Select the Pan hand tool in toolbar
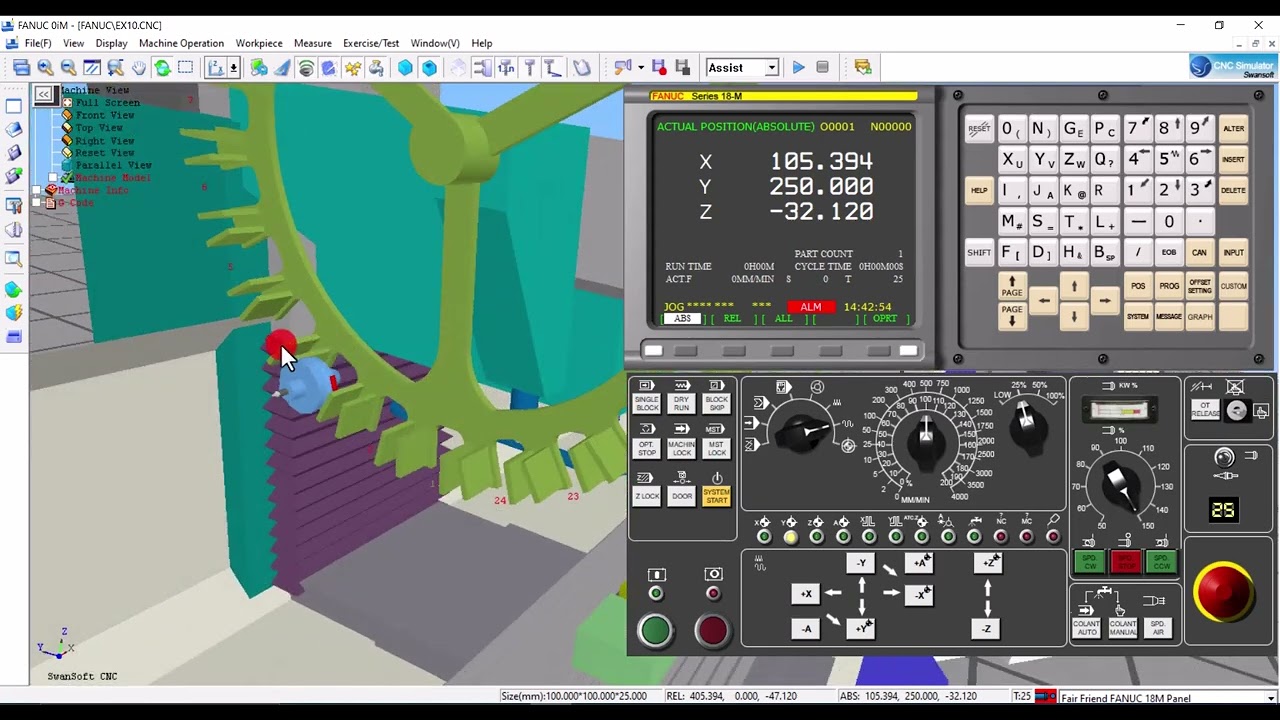The width and height of the screenshot is (1280, 720). coord(138,68)
